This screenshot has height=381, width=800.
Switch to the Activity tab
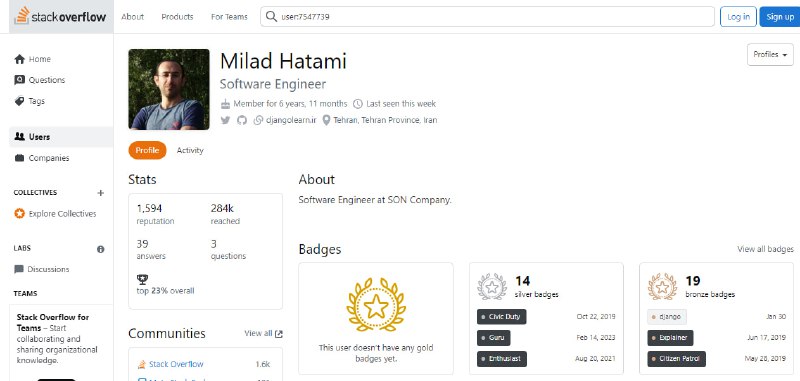(190, 150)
